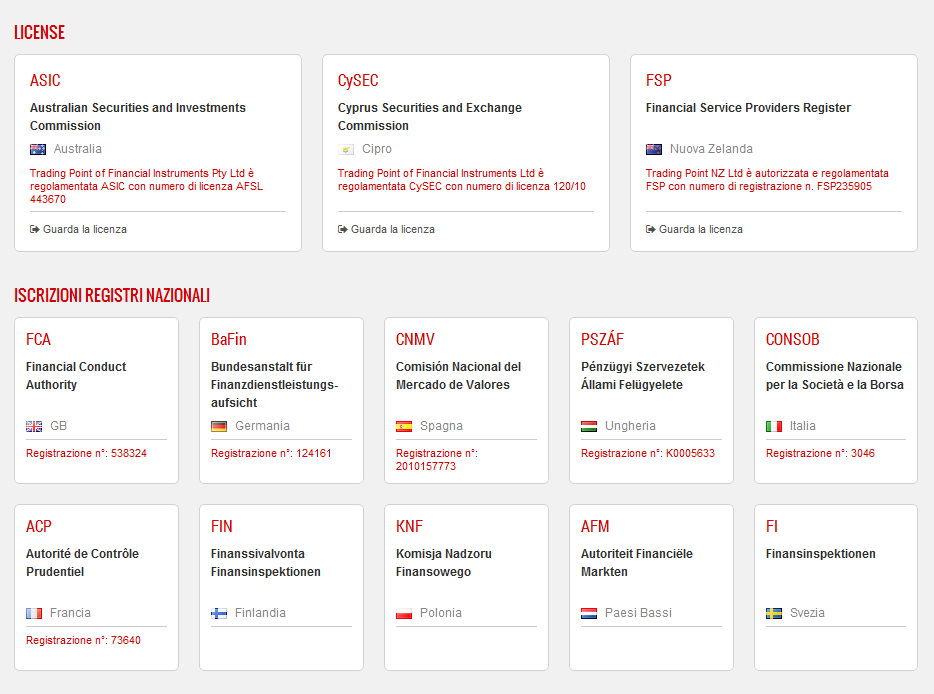Screen dimensions: 934x694
Task: Select the CNMV card title
Action: (x=415, y=340)
